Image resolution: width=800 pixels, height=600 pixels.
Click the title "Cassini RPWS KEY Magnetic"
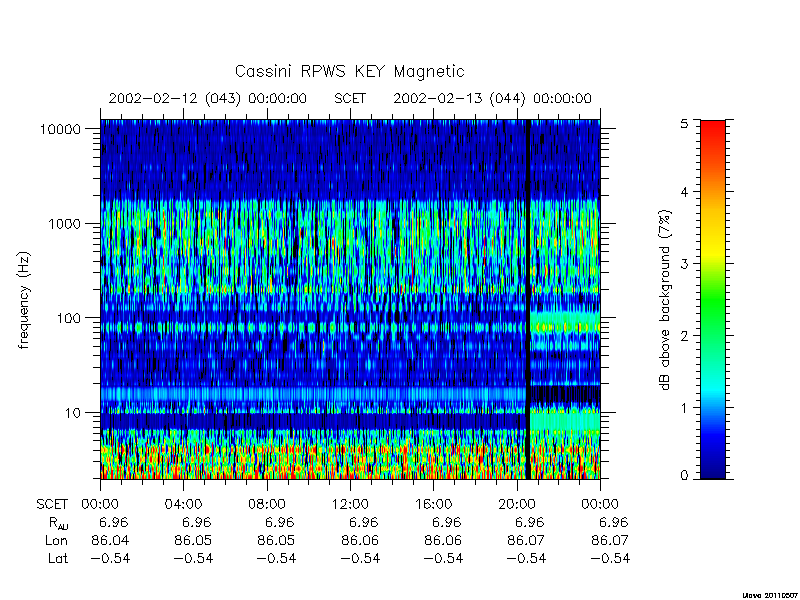(349, 71)
